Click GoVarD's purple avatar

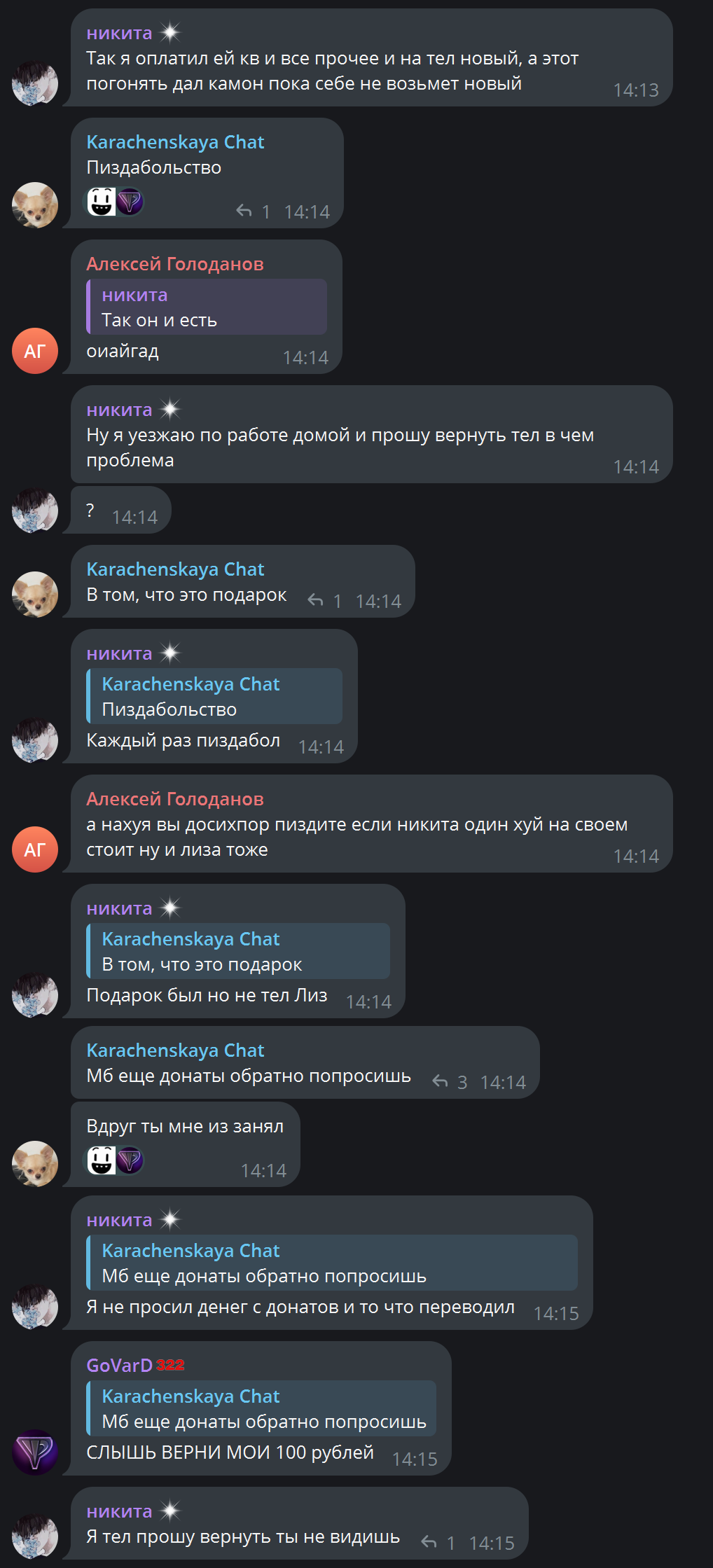tap(35, 1452)
